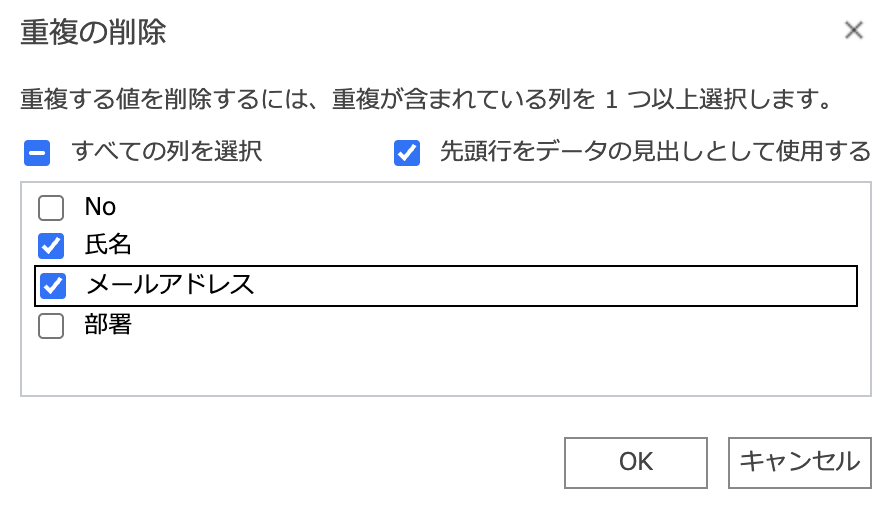Click blank area right of the No row
Image resolution: width=892 pixels, height=510 pixels.
point(500,207)
